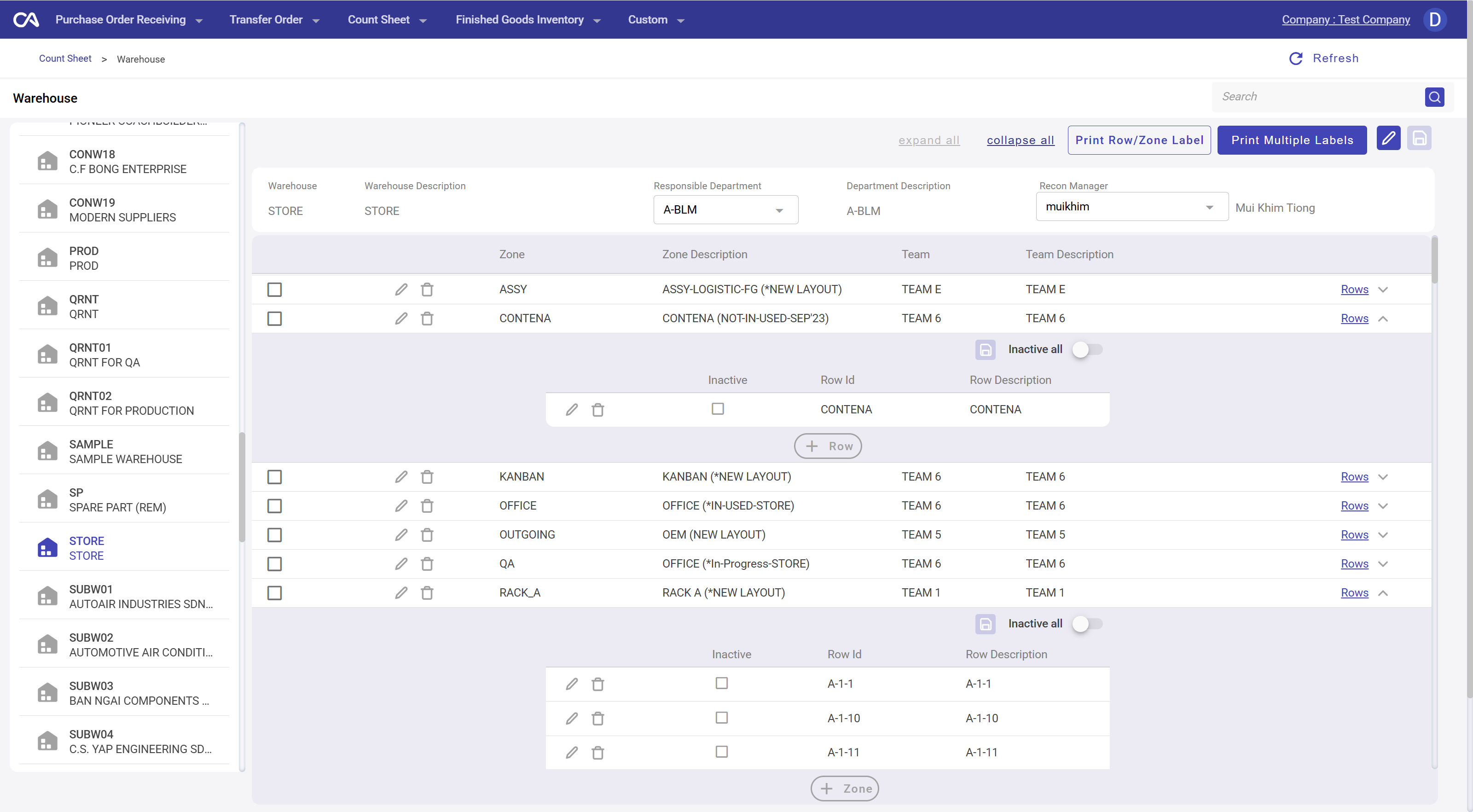Click Print Multiple Labels button
The width and height of the screenshot is (1473, 812).
click(1292, 140)
